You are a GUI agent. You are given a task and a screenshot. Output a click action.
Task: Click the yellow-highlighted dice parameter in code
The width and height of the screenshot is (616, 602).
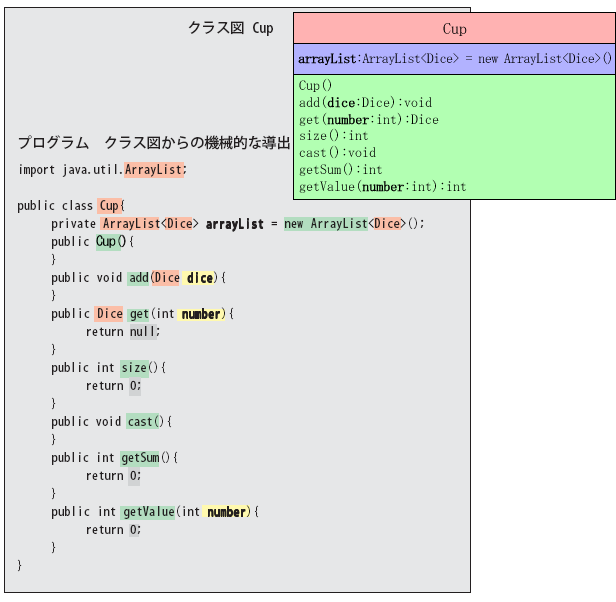(200, 278)
